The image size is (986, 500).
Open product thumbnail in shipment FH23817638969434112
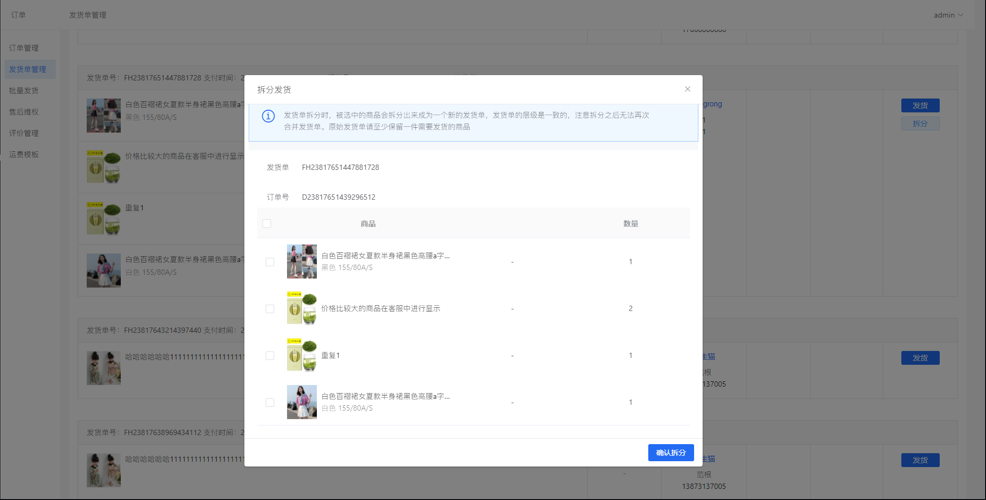[x=104, y=470]
